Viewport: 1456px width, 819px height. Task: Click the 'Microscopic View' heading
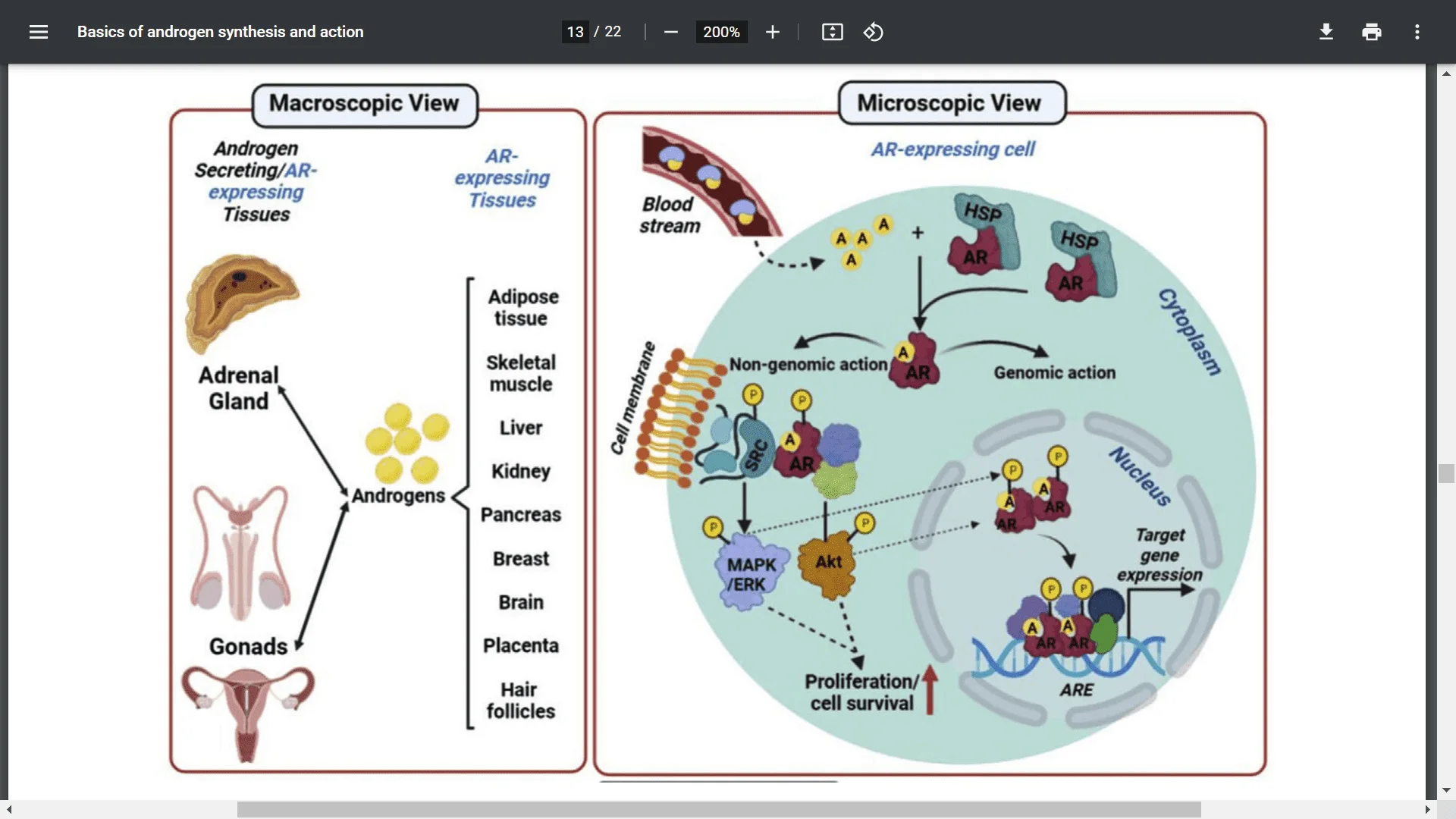[x=949, y=103]
